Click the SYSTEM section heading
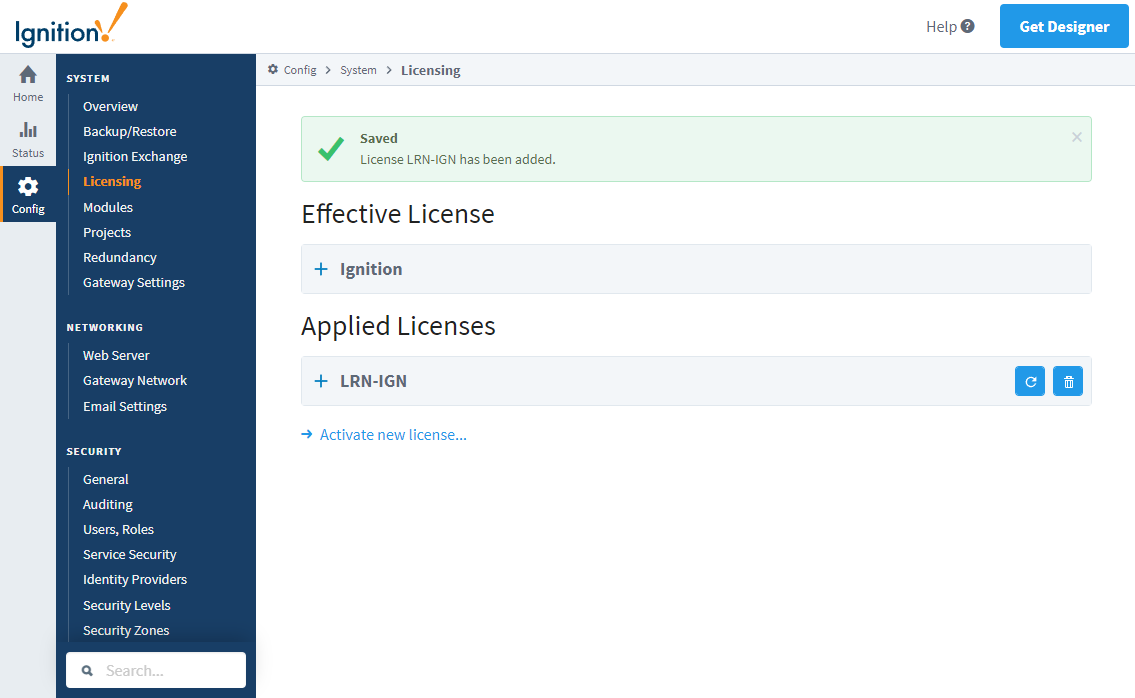 coord(88,78)
